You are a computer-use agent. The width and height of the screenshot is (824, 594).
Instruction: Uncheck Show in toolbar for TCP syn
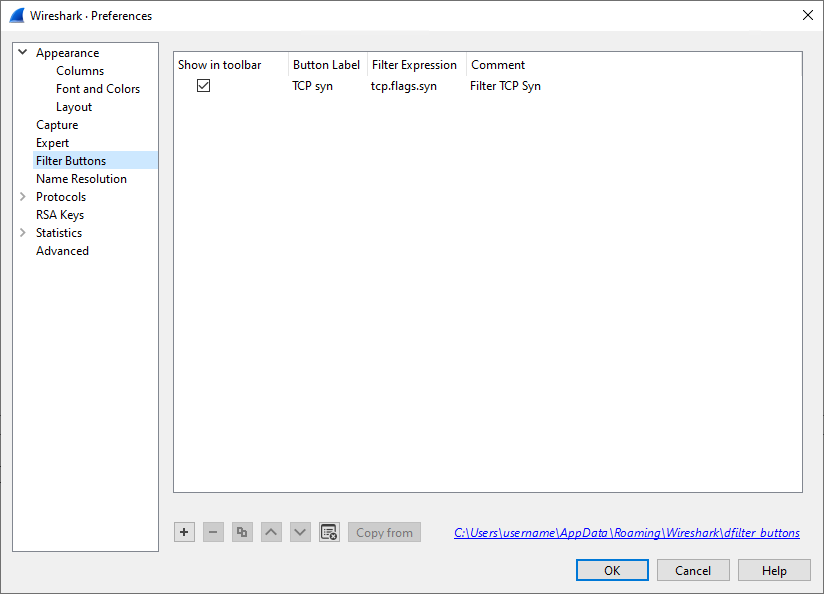203,86
